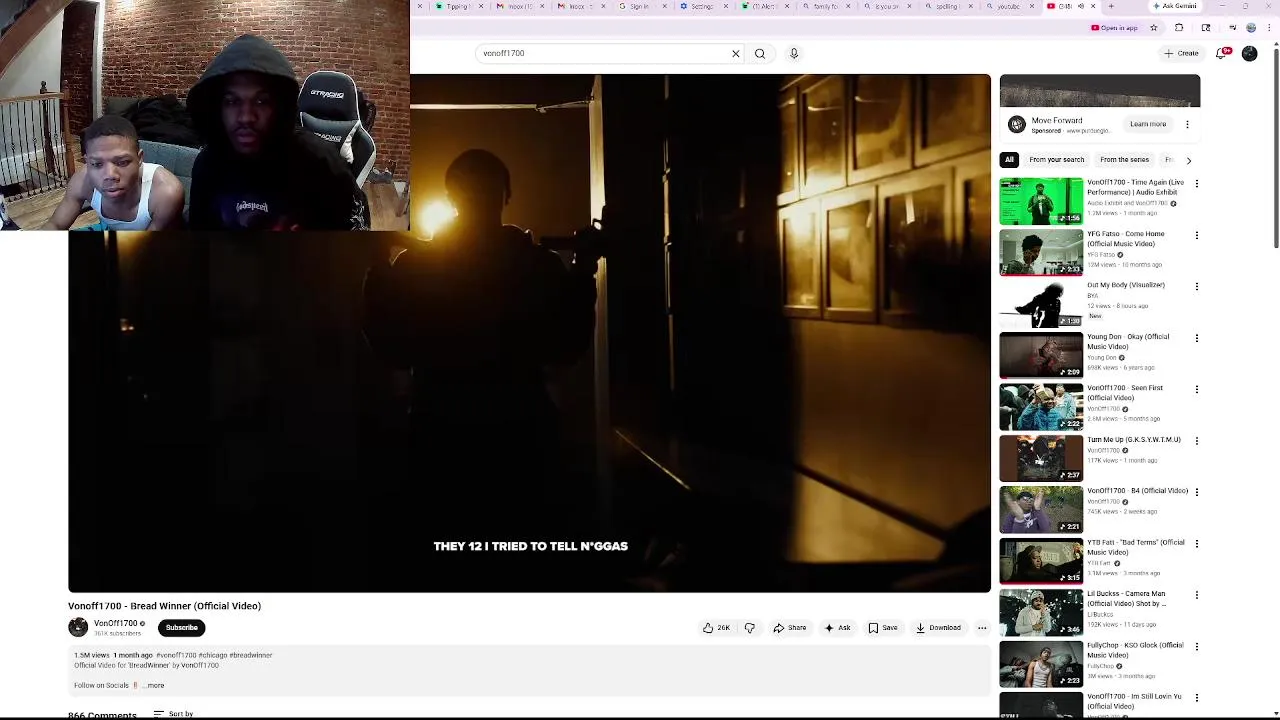Open options for KSO Glock video
Image resolution: width=1280 pixels, height=720 pixels.
(1196, 646)
